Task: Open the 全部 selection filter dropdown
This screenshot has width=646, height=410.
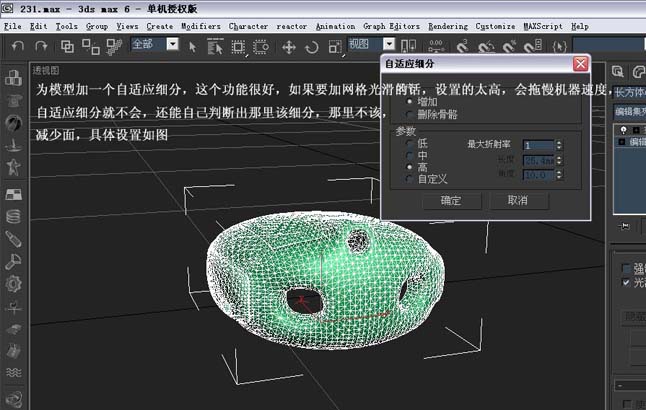Action: click(x=173, y=44)
